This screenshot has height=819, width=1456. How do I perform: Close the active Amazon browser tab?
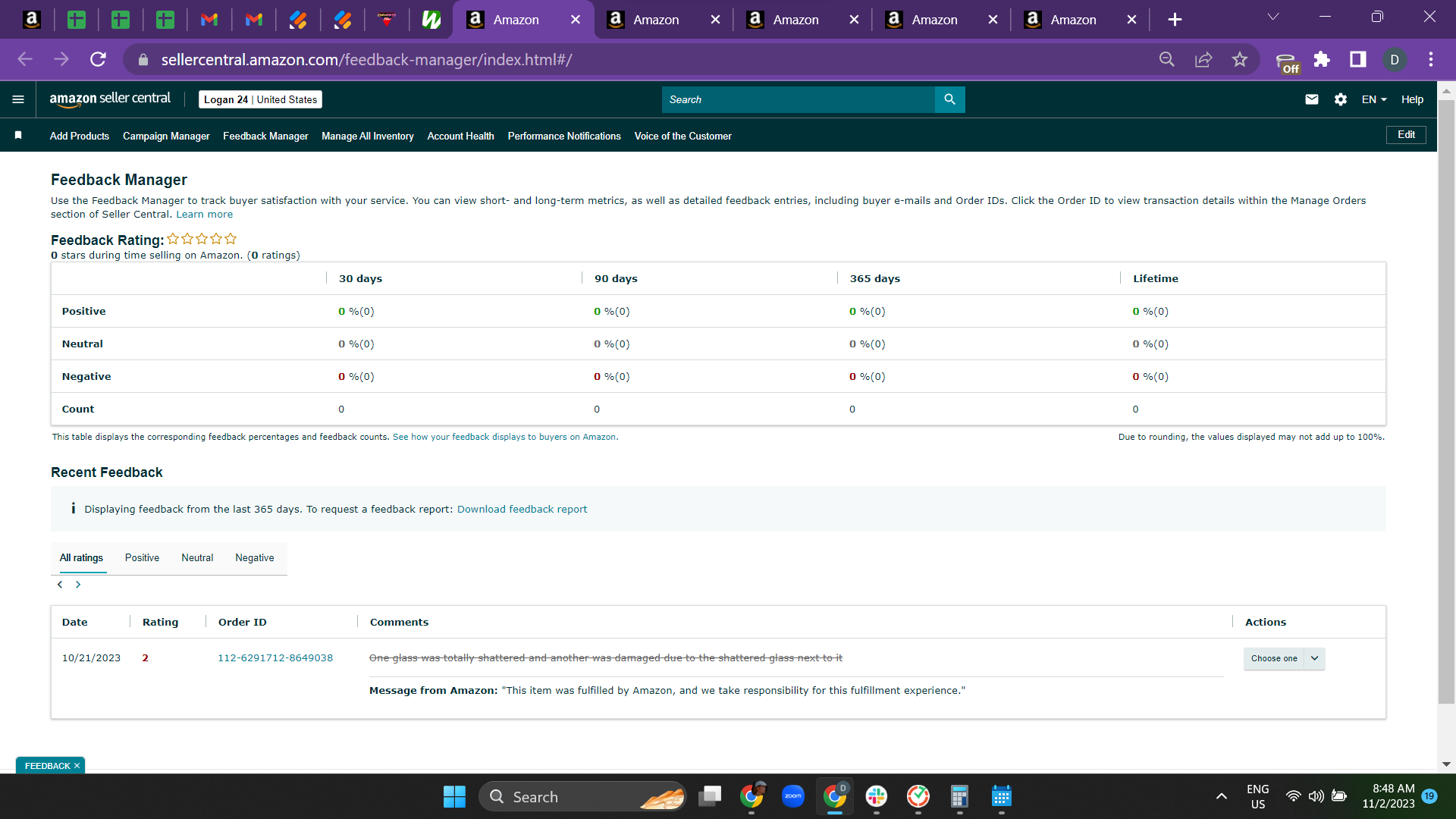tap(576, 20)
